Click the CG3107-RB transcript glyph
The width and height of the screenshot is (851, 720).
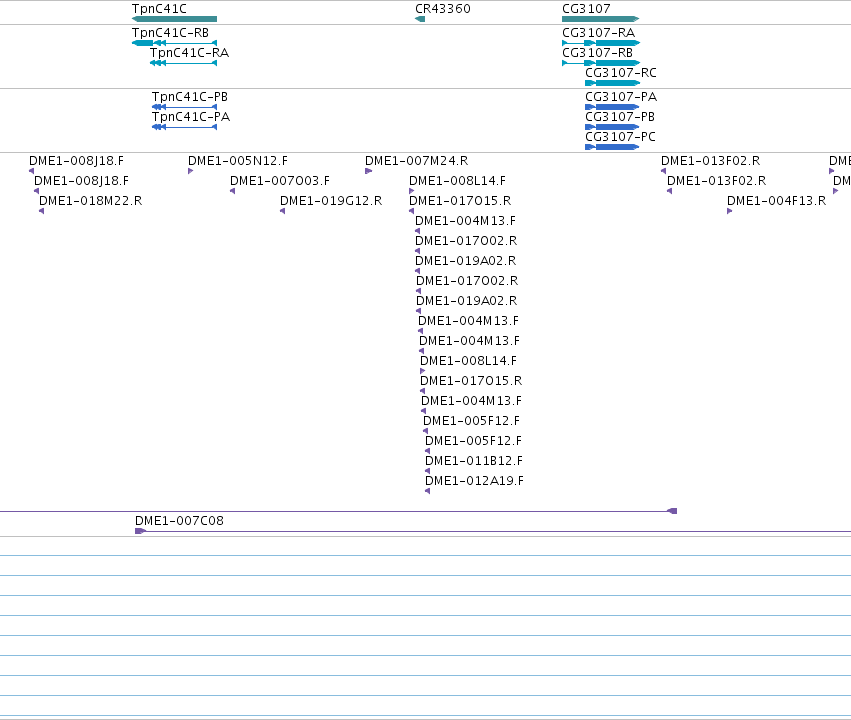(601, 63)
